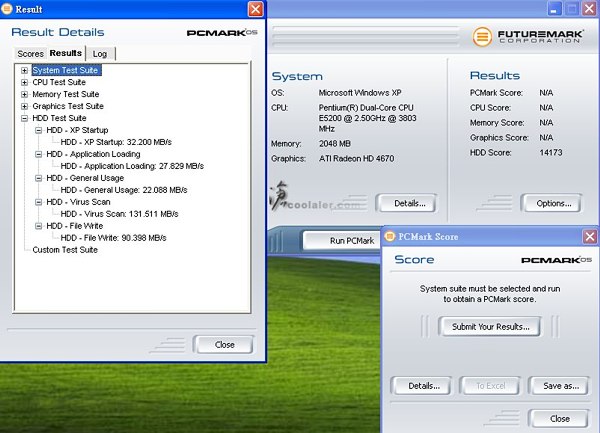Open the Log tab
600x433 pixels.
pyautogui.click(x=100, y=54)
